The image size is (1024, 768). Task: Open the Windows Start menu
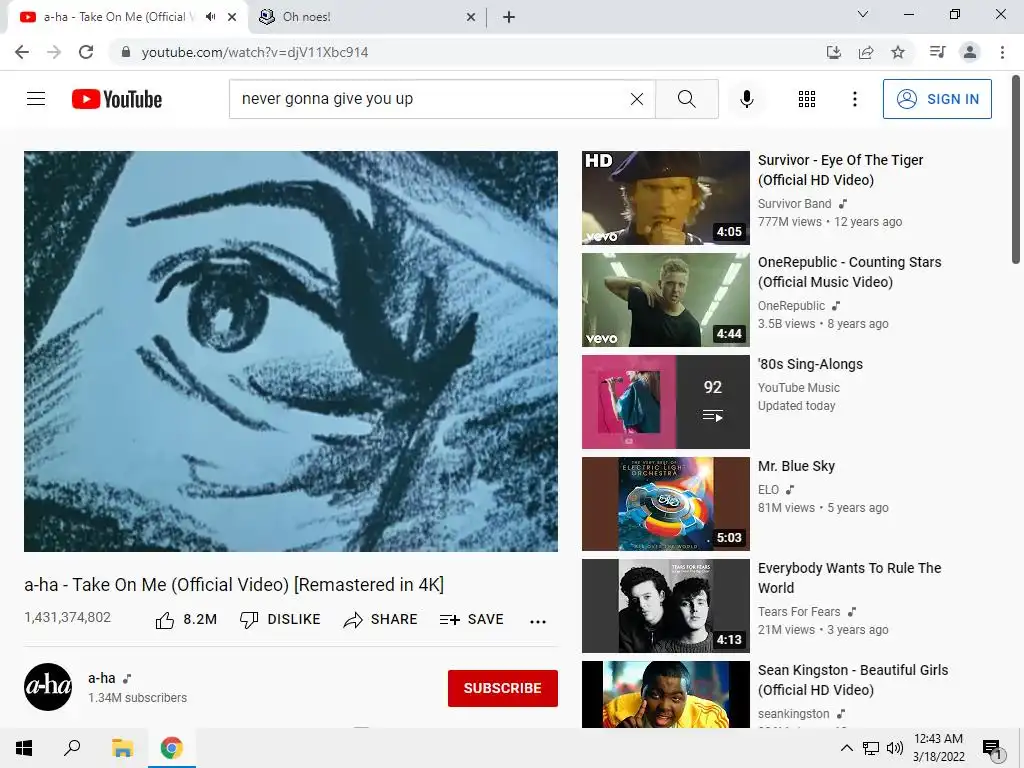click(24, 748)
